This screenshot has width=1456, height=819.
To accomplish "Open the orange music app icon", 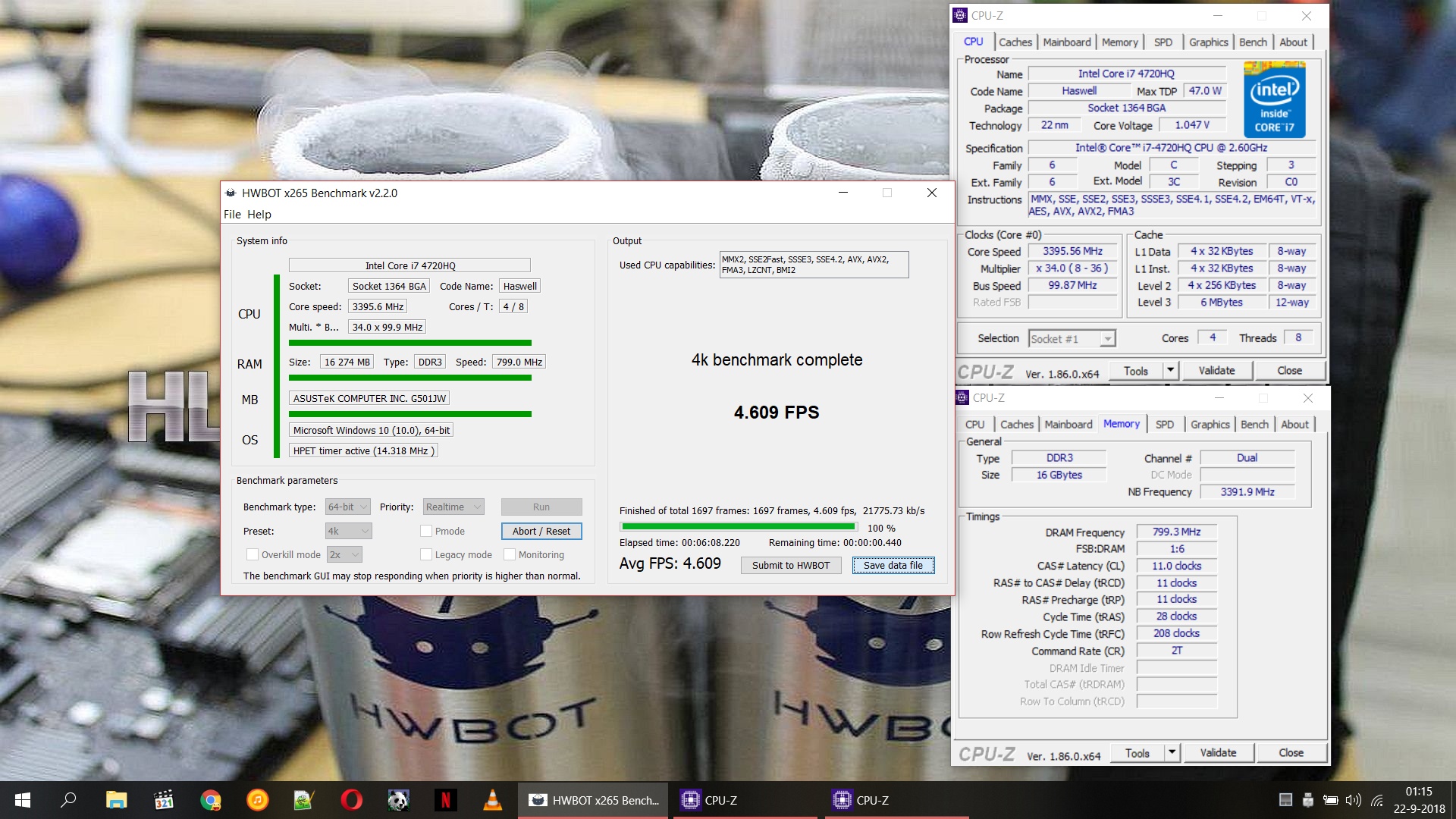I will pyautogui.click(x=258, y=800).
